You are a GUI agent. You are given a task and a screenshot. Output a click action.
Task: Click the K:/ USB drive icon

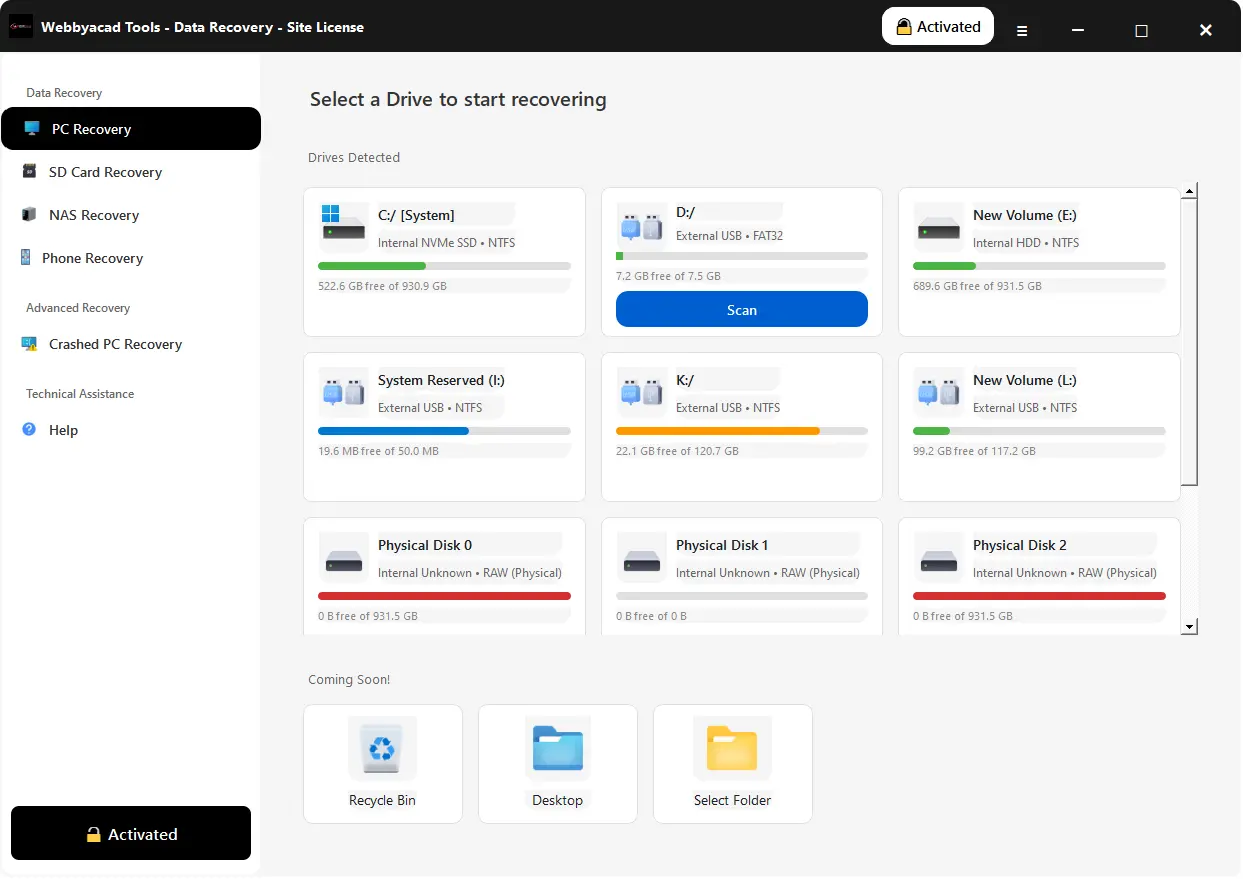[641, 393]
